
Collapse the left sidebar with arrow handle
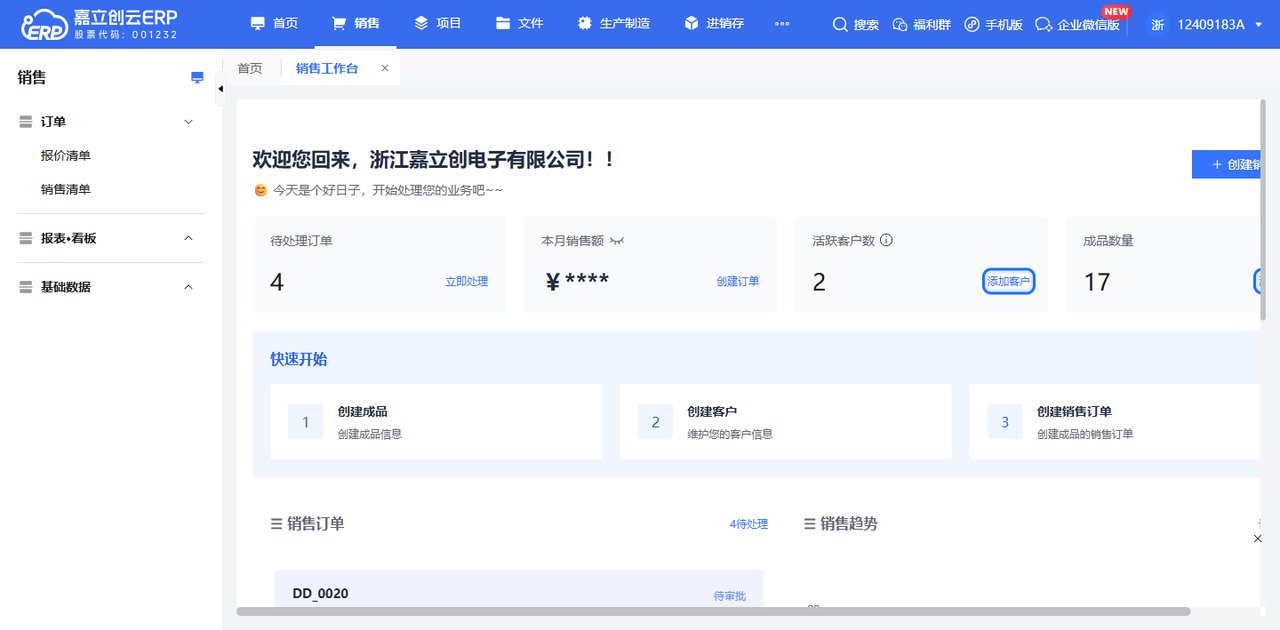220,89
